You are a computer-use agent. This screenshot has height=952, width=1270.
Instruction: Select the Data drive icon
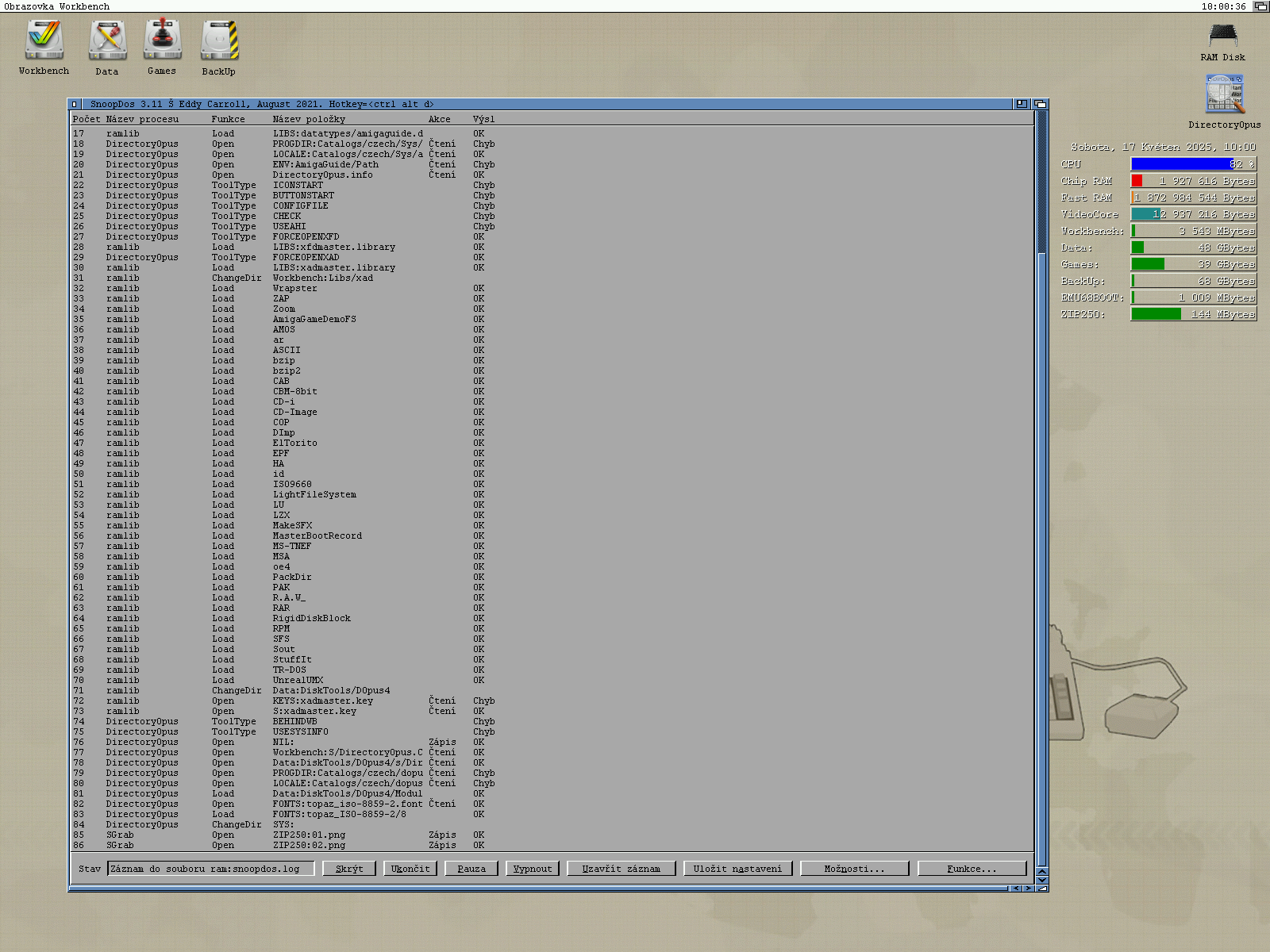(107, 41)
